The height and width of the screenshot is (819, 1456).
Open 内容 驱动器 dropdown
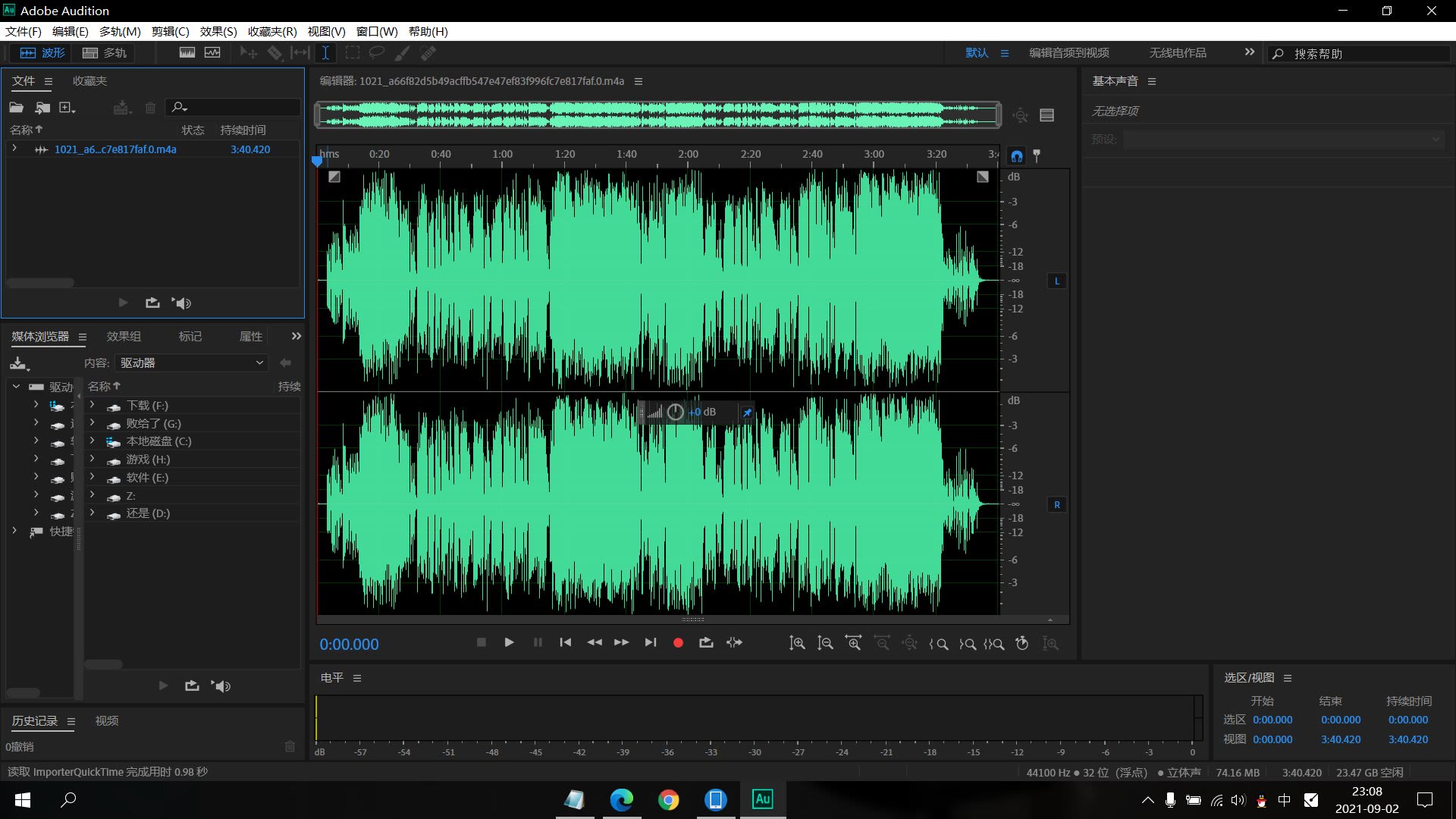[x=192, y=362]
